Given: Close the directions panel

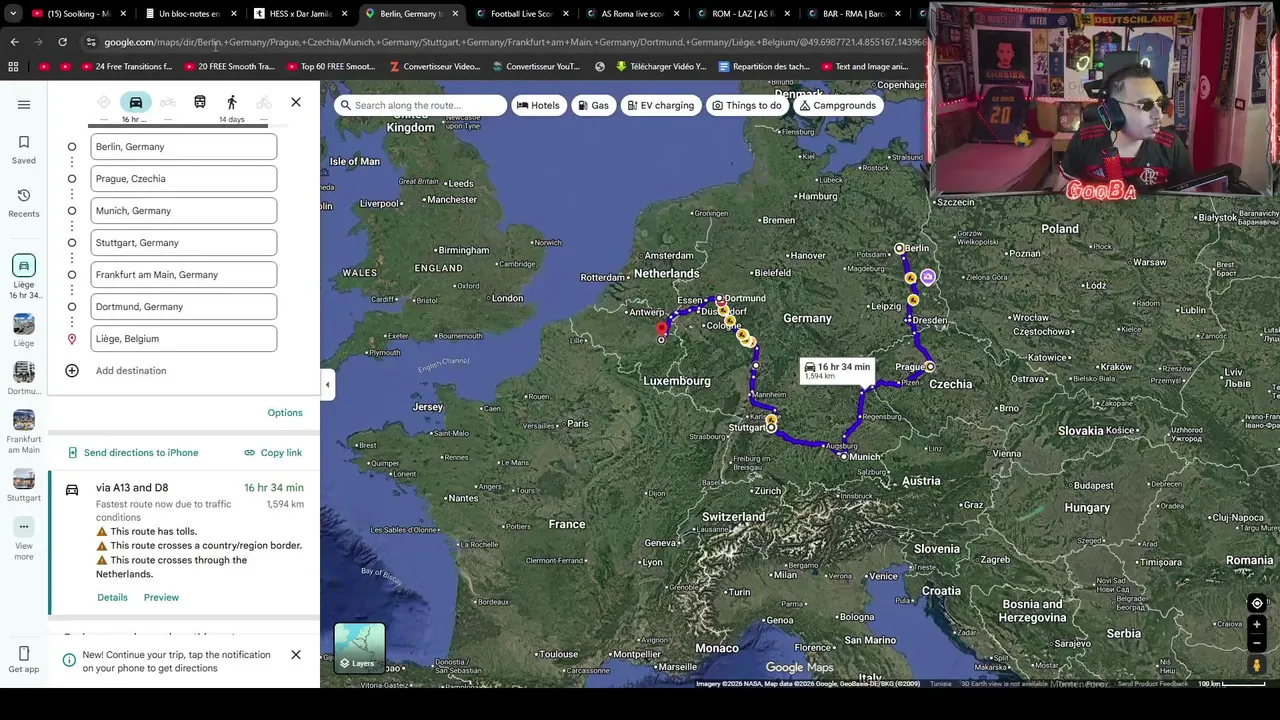Looking at the screenshot, I should [x=296, y=102].
